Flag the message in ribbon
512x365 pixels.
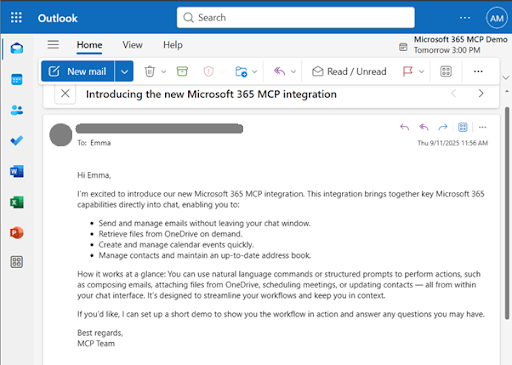(408, 71)
